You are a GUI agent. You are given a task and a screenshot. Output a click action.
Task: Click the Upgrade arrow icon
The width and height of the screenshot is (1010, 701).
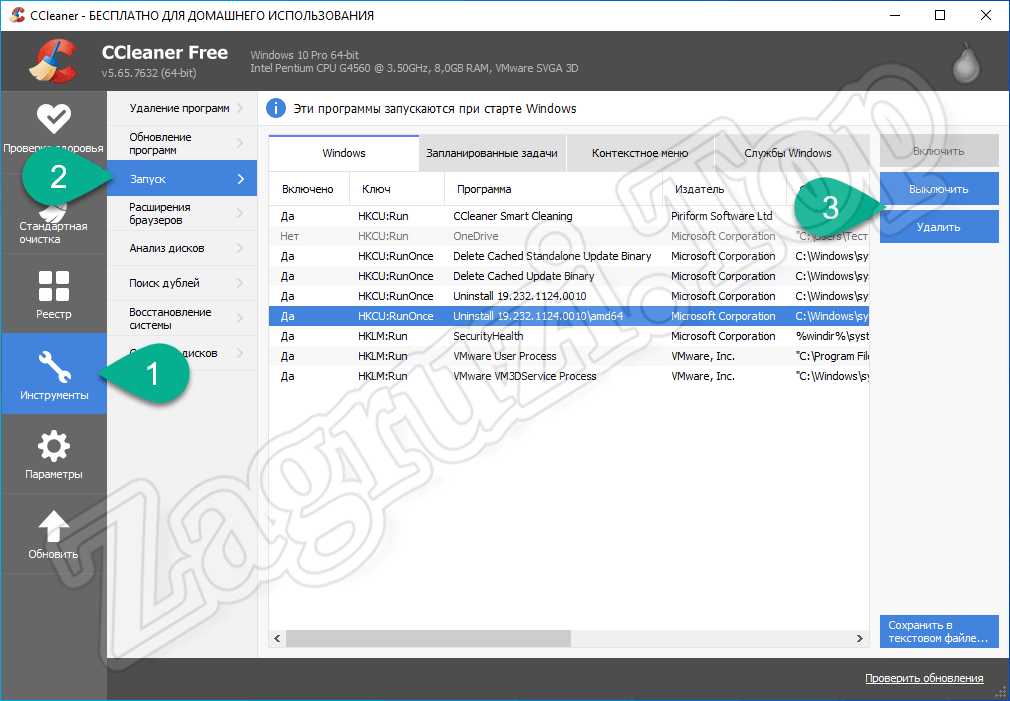pyautogui.click(x=53, y=526)
